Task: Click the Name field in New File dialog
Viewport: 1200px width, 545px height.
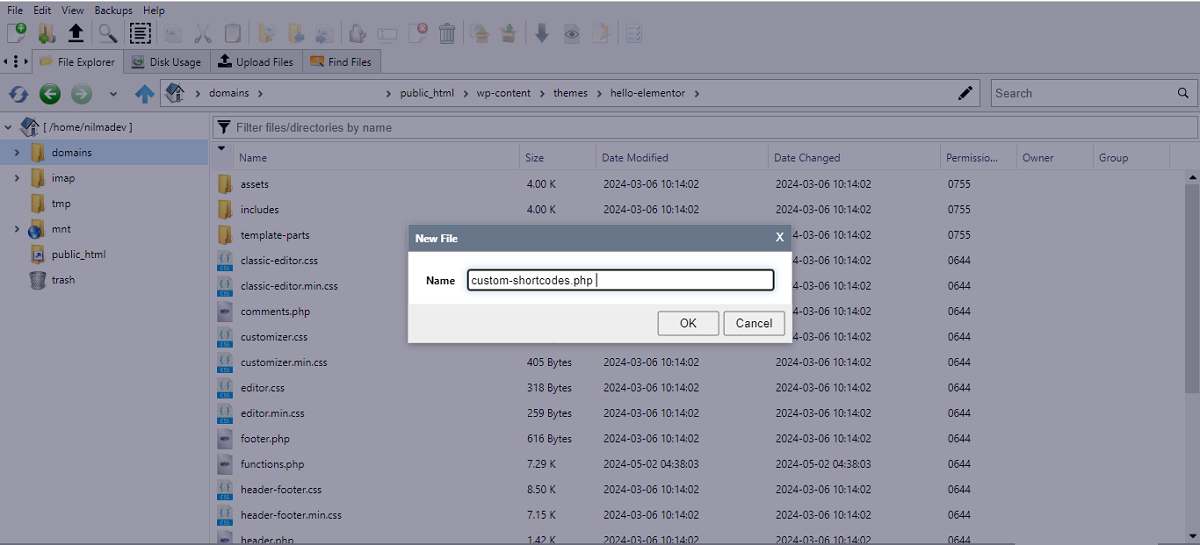Action: click(x=620, y=281)
